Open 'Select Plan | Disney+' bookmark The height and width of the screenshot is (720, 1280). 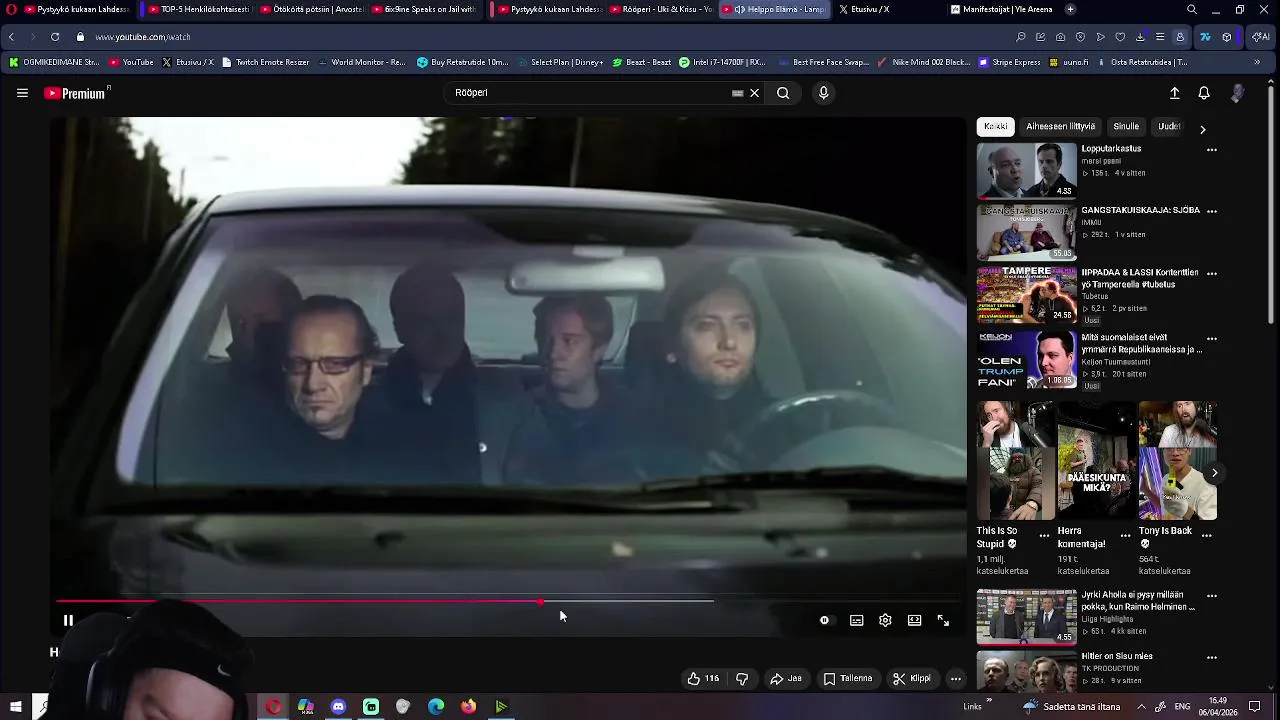[x=560, y=62]
